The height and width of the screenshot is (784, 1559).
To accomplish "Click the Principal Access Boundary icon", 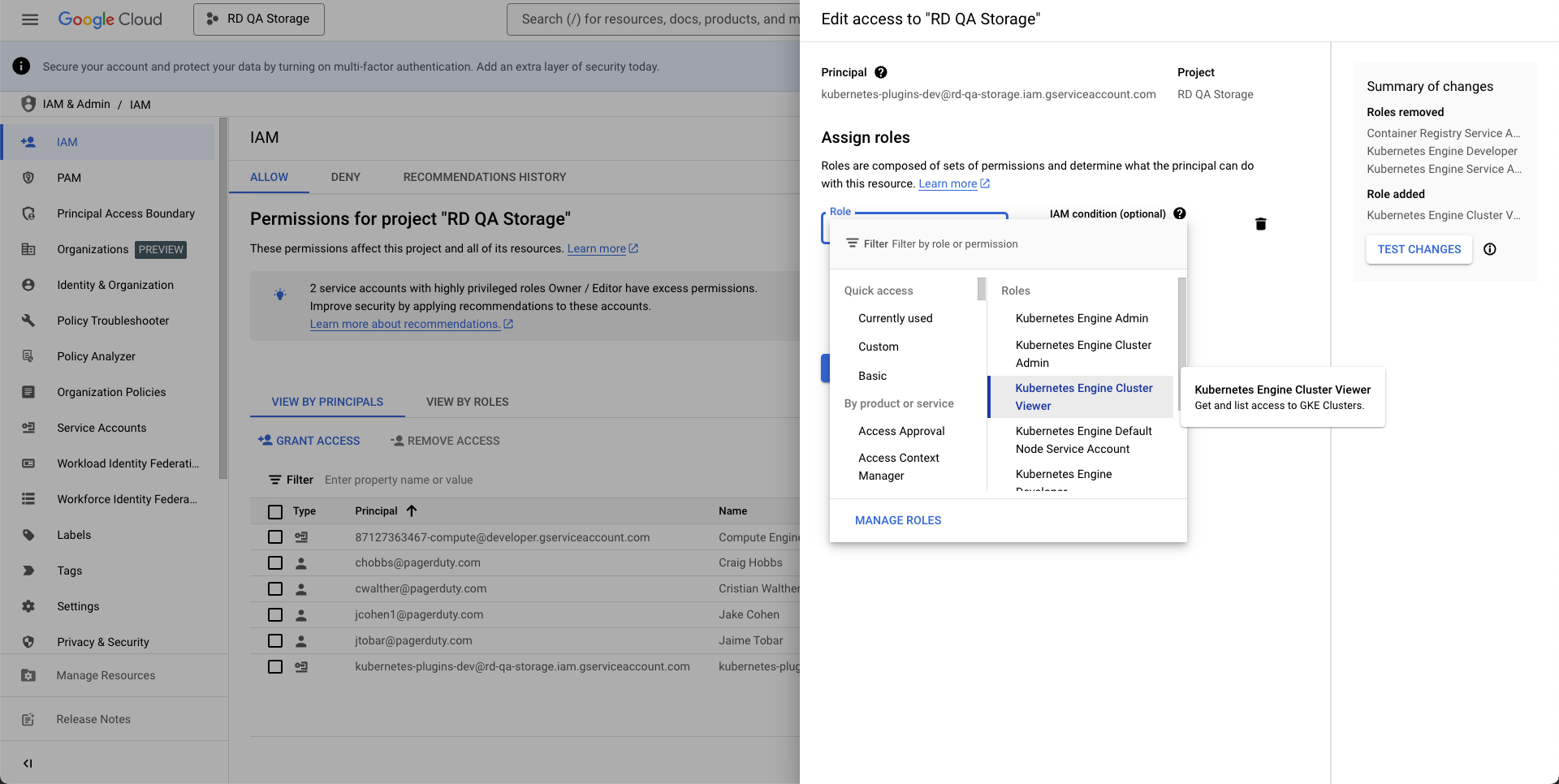I will pos(28,213).
